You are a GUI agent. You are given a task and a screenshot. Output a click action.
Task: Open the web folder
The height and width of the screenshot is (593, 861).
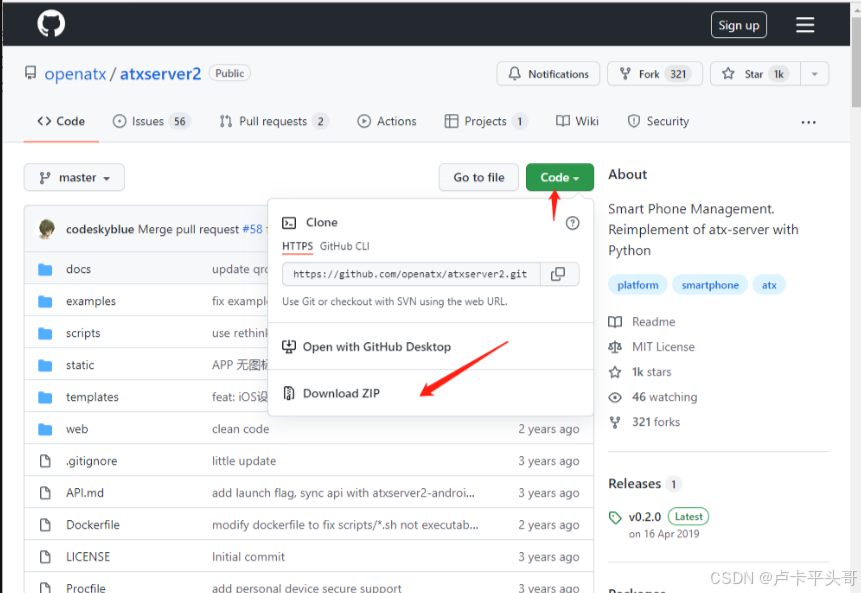[77, 429]
